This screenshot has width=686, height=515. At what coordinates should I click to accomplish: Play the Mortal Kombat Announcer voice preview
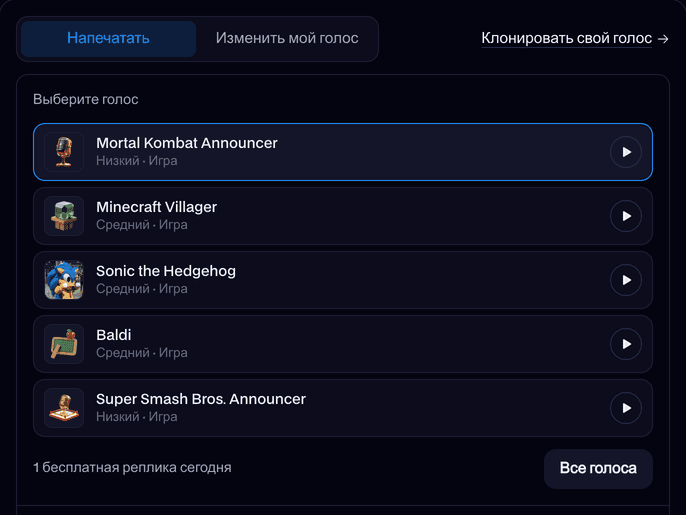coord(626,152)
